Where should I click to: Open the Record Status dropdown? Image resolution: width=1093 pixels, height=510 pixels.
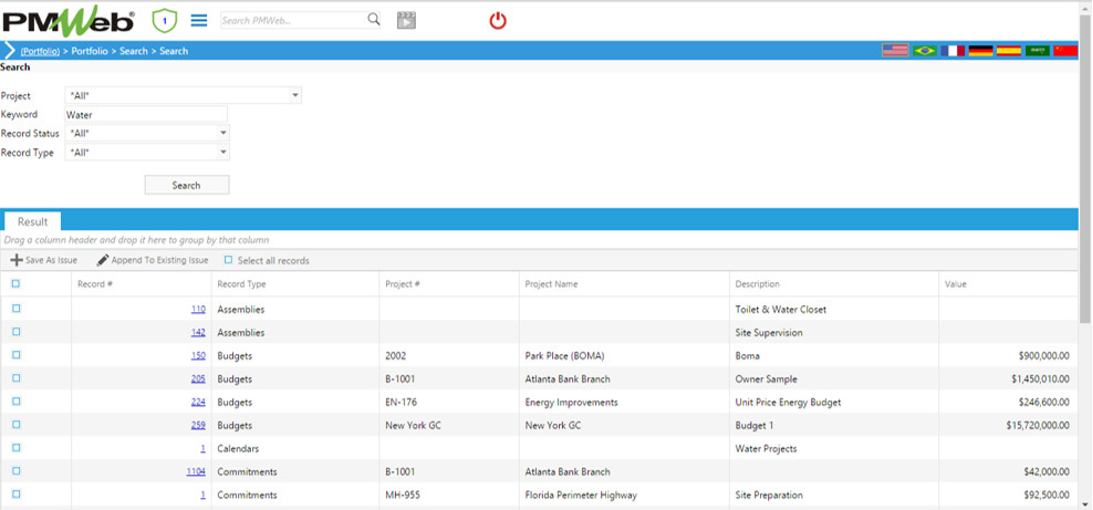coord(222,133)
